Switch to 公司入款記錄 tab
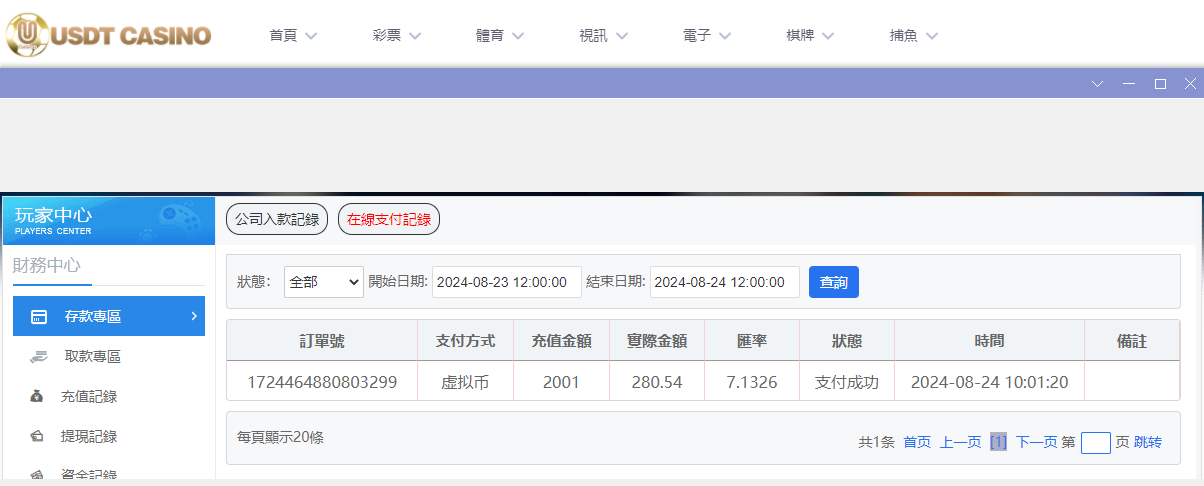 (277, 220)
